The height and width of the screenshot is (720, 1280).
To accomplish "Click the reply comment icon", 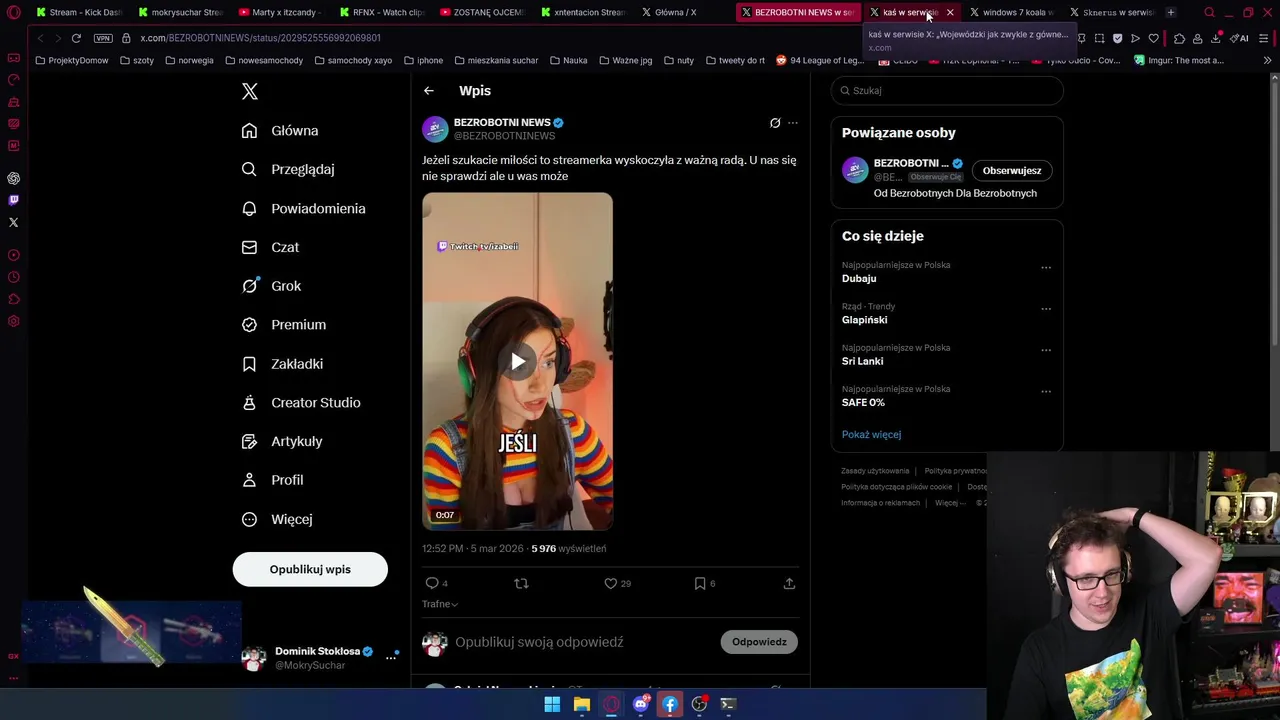I will [x=432, y=583].
